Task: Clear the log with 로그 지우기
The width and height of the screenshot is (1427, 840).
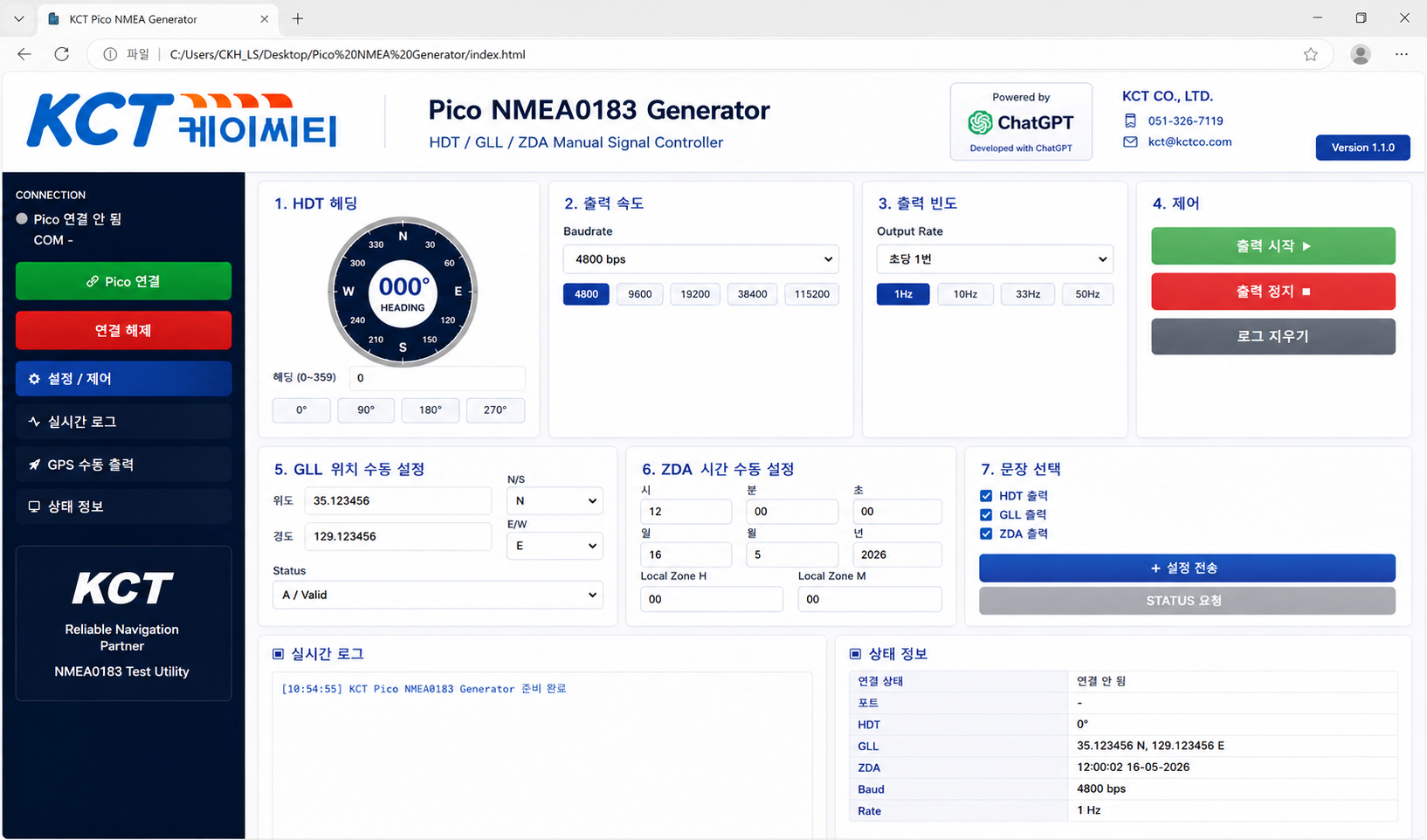Action: 1273,336
